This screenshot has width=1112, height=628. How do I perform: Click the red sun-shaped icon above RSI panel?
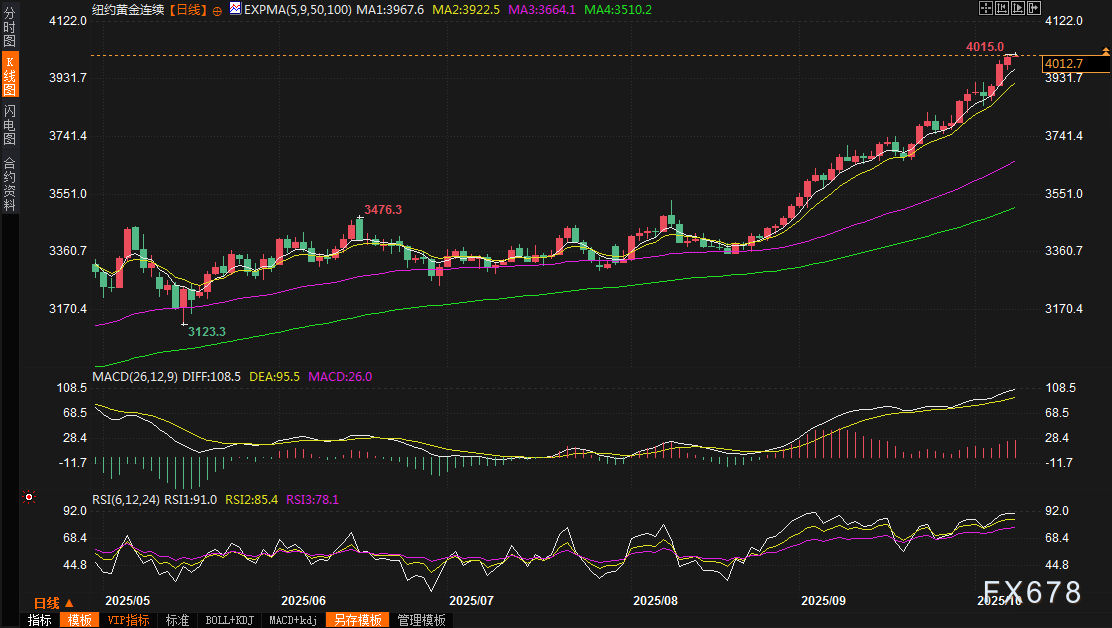(x=30, y=497)
